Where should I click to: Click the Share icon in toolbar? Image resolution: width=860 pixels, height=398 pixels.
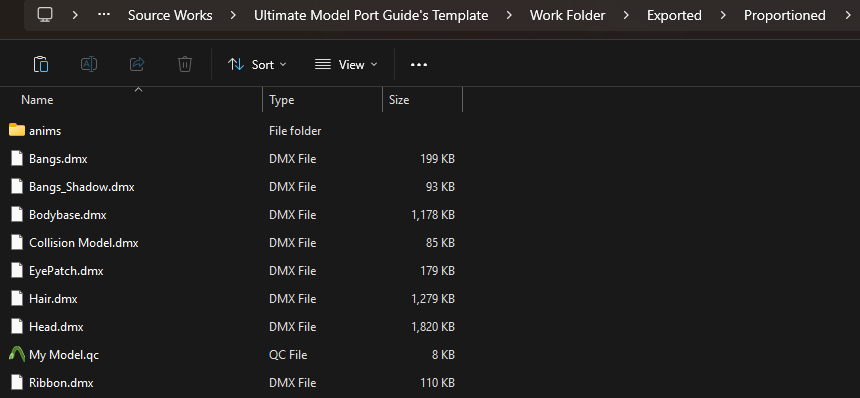tap(137, 65)
